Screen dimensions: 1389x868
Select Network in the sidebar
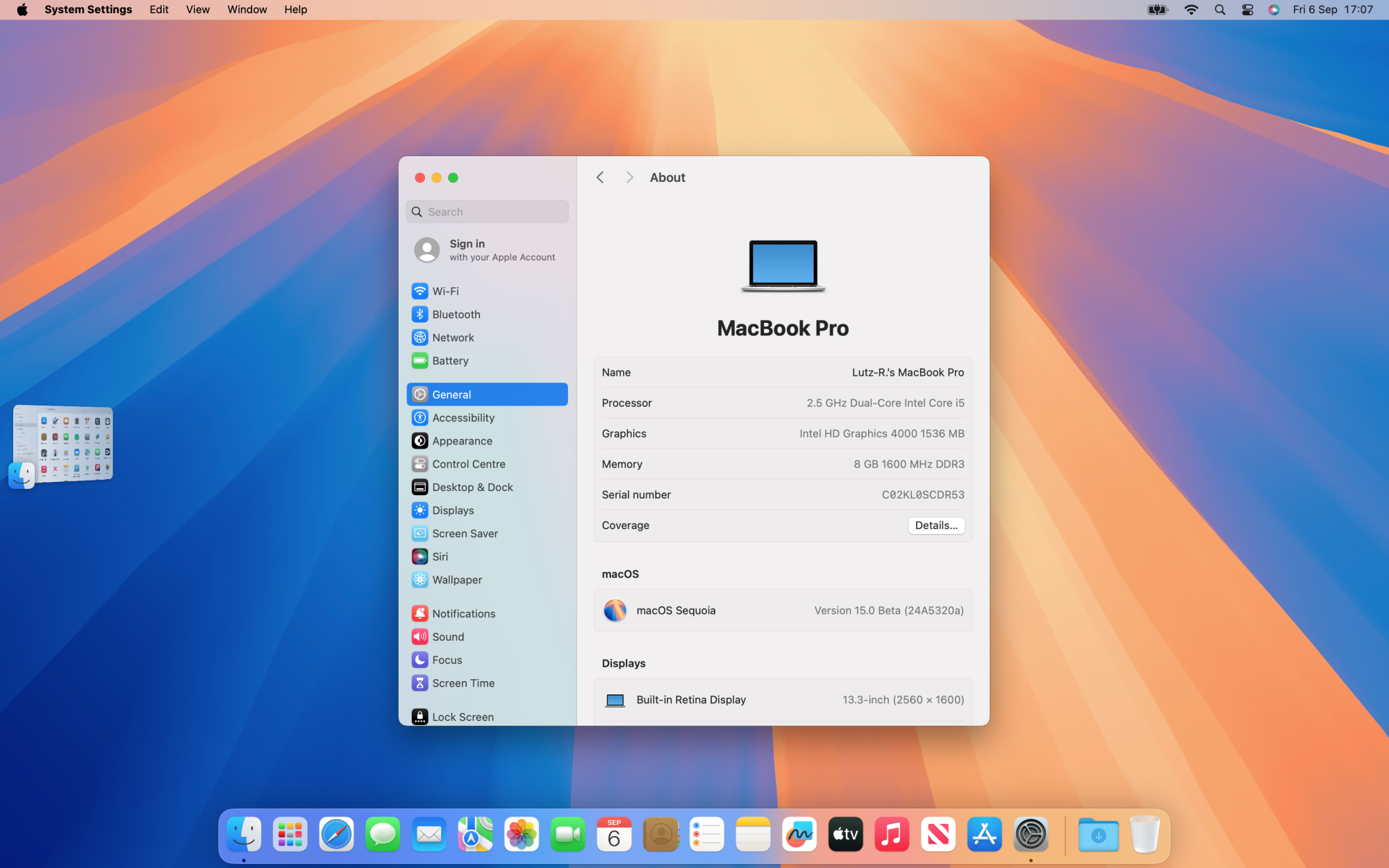pyautogui.click(x=487, y=337)
